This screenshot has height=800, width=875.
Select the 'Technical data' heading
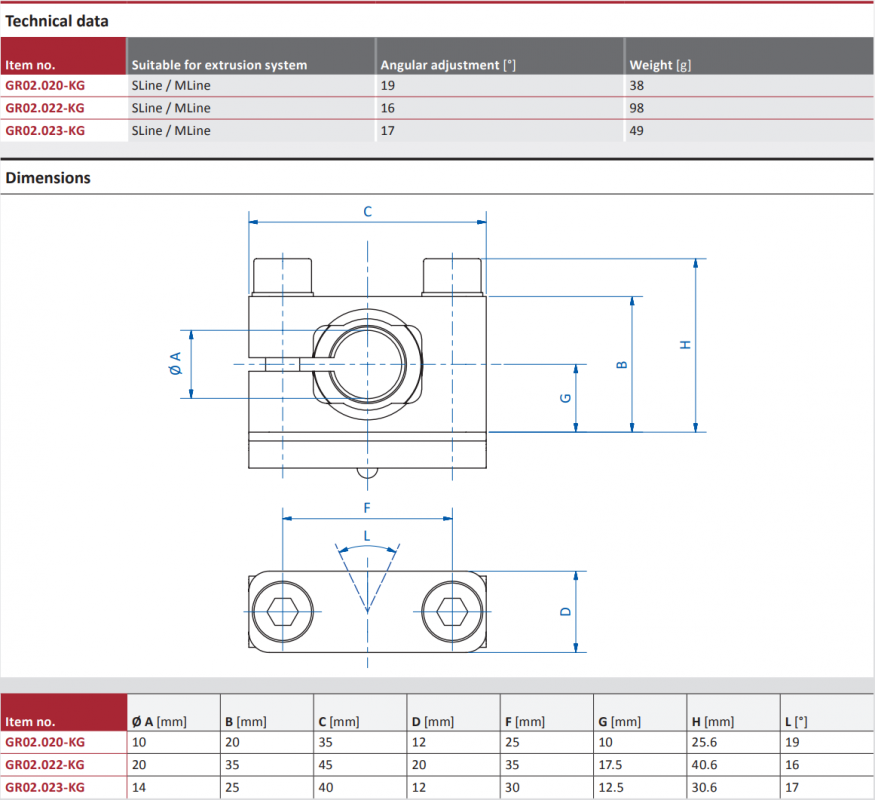click(56, 21)
